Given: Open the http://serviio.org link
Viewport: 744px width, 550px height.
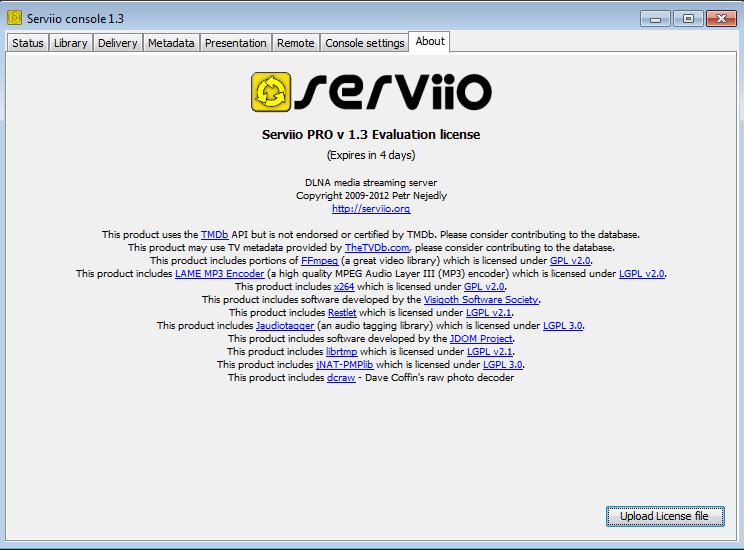Looking at the screenshot, I should [x=371, y=208].
